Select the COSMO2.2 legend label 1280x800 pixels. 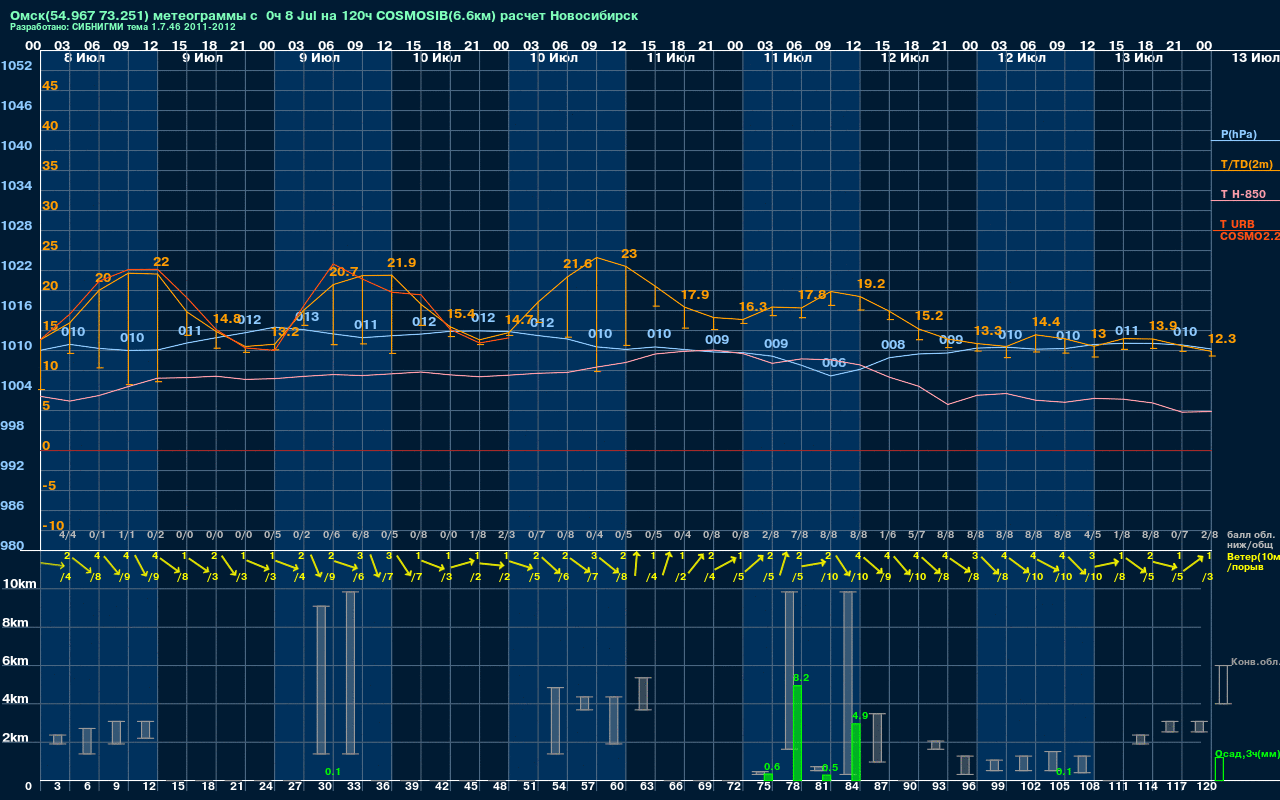coord(1249,236)
